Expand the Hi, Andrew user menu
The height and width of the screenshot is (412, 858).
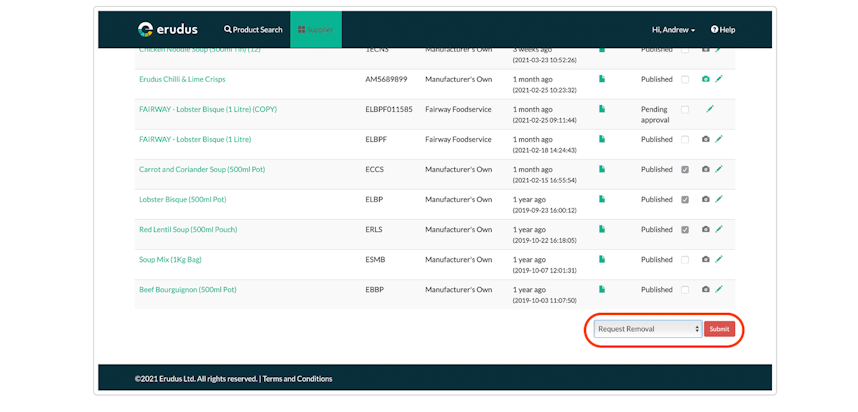[x=674, y=30]
